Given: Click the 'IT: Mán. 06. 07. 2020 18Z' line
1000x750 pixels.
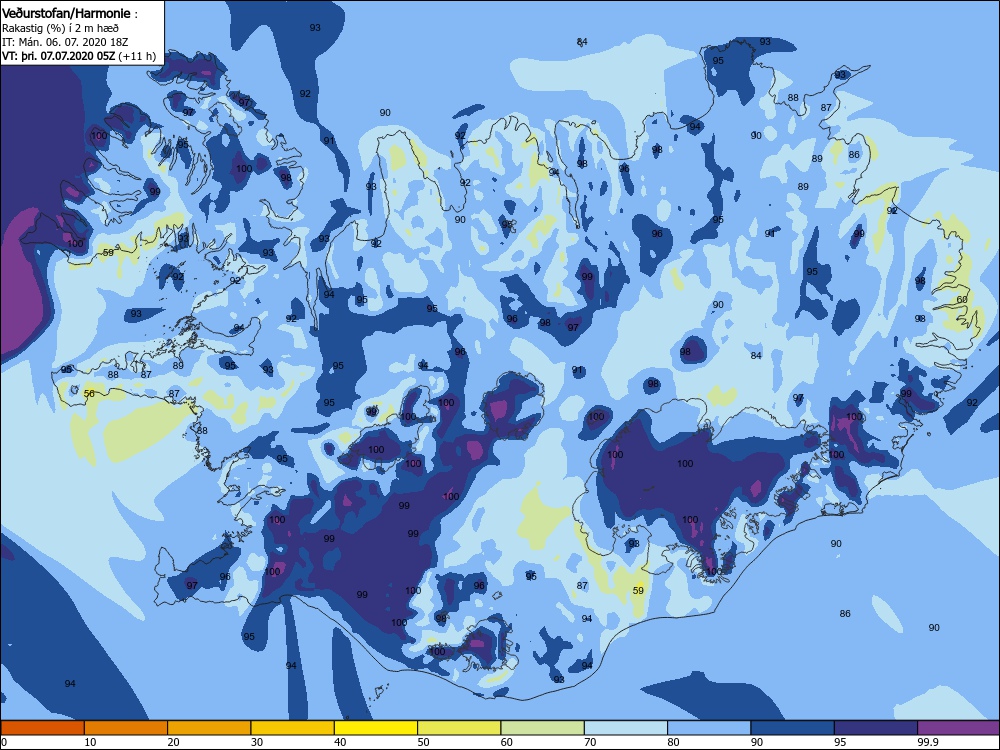Looking at the screenshot, I should pyautogui.click(x=65, y=42).
